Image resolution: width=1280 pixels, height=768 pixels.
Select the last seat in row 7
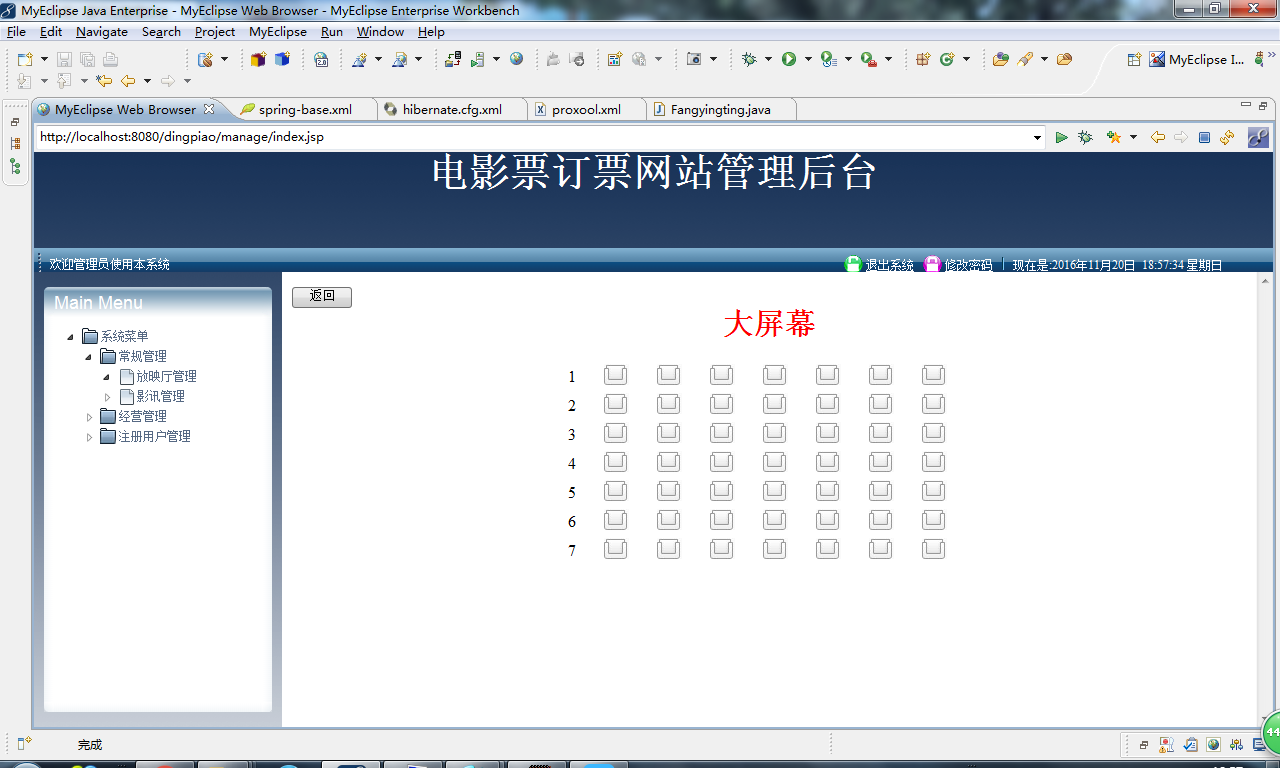(933, 550)
